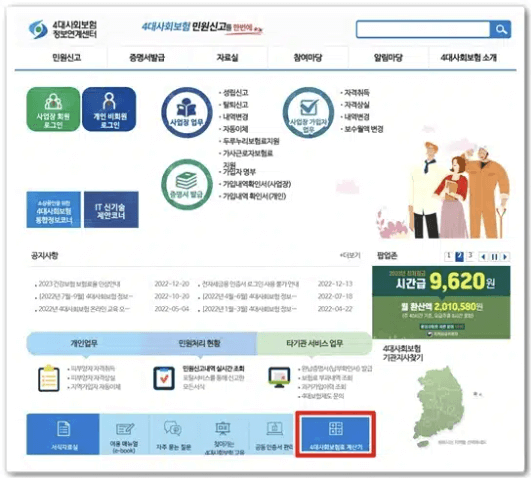
Task: Open the 자격상실 link
Action: [x=357, y=105]
